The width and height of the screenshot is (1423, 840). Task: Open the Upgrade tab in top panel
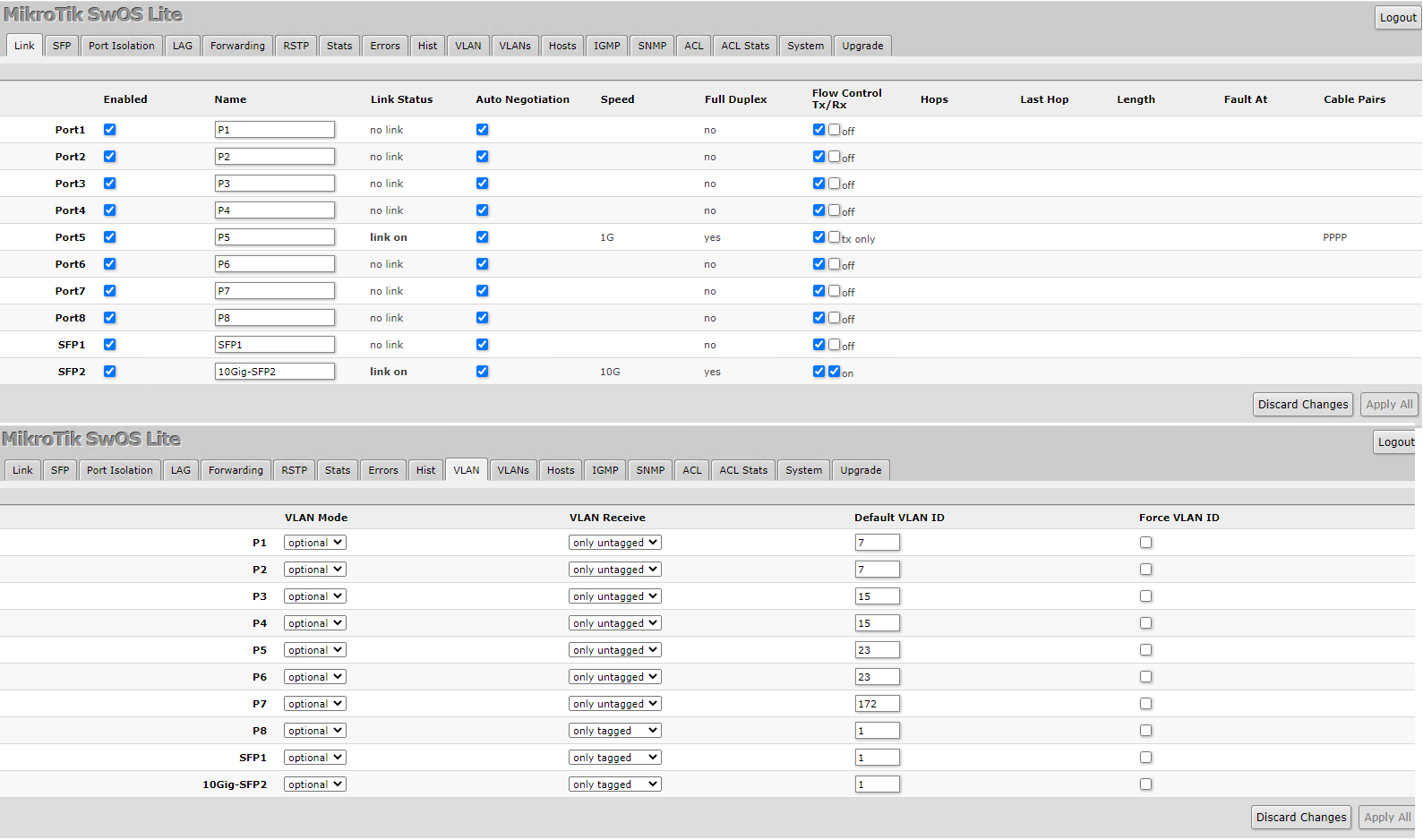tap(862, 46)
